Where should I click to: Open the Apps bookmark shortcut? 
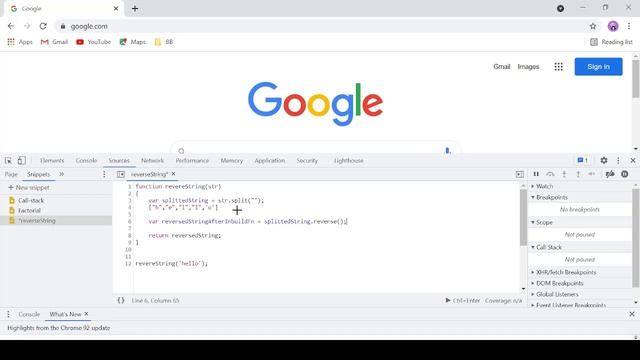[x=20, y=42]
